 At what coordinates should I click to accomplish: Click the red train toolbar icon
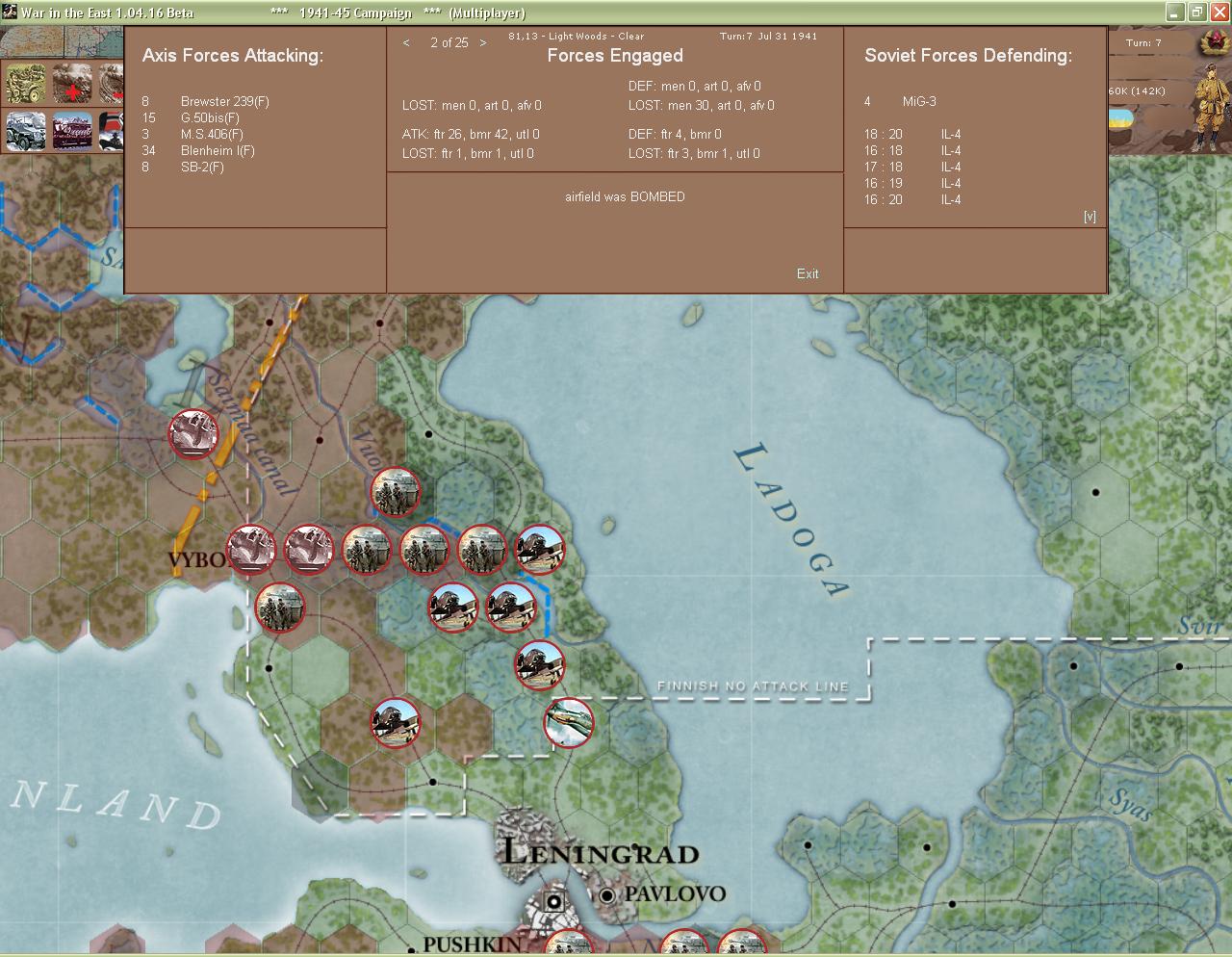click(x=72, y=132)
